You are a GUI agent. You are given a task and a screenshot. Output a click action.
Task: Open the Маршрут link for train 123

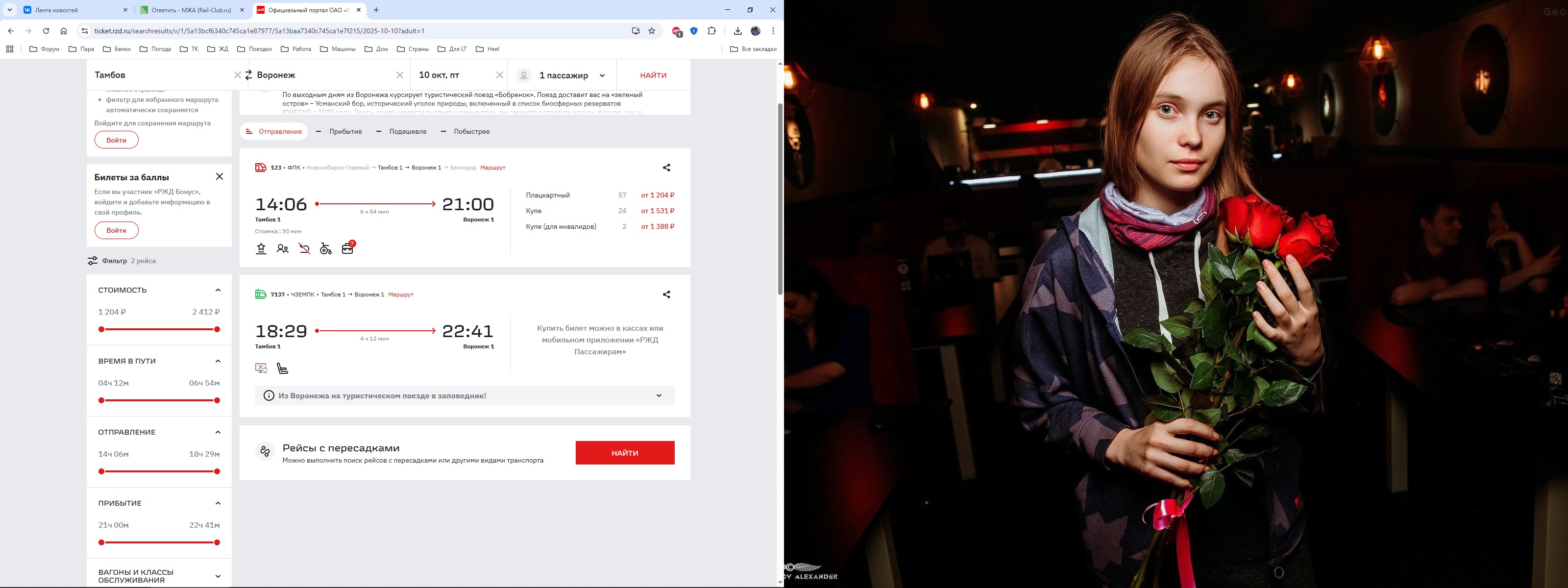tap(492, 168)
